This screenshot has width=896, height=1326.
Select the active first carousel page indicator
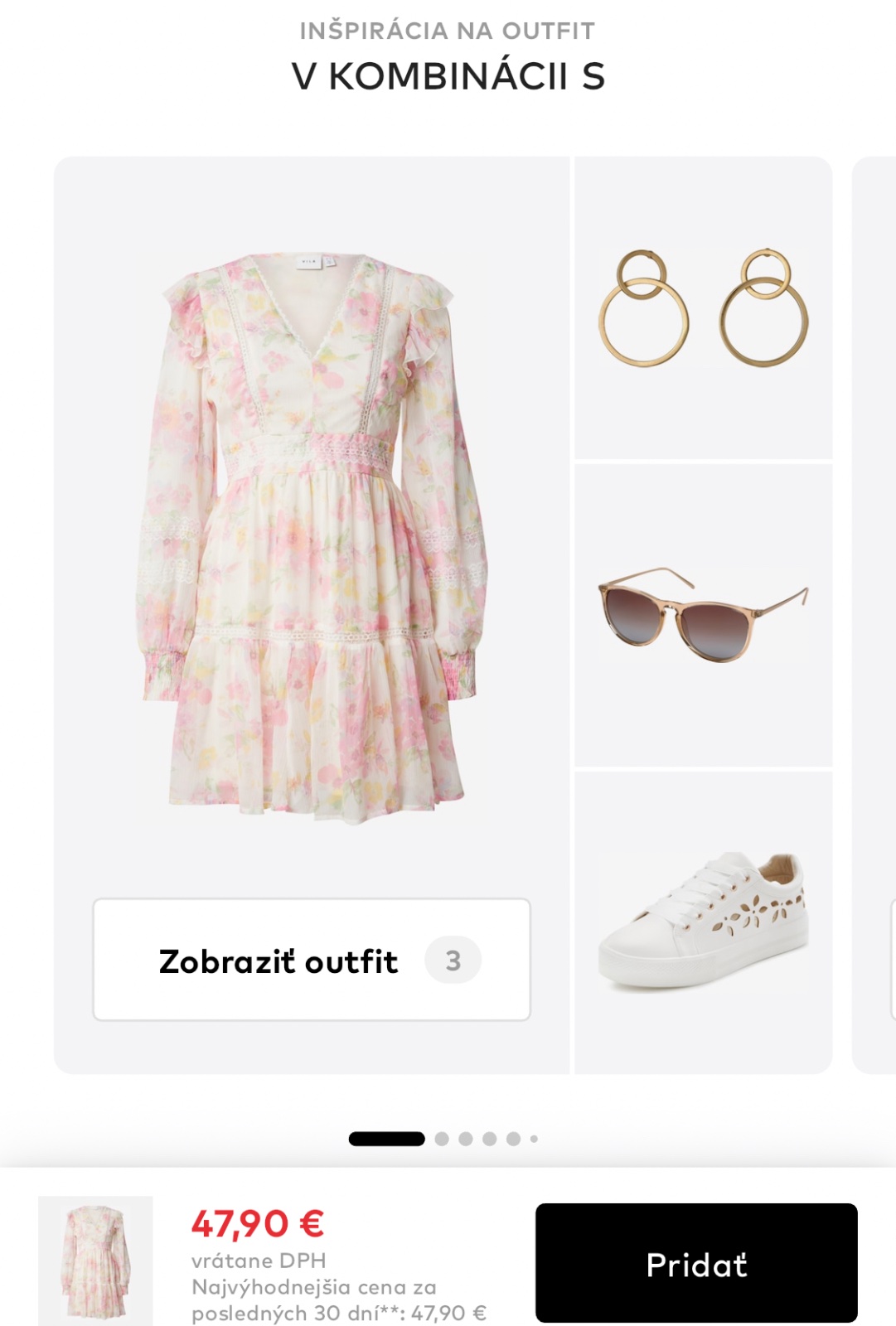[386, 1139]
